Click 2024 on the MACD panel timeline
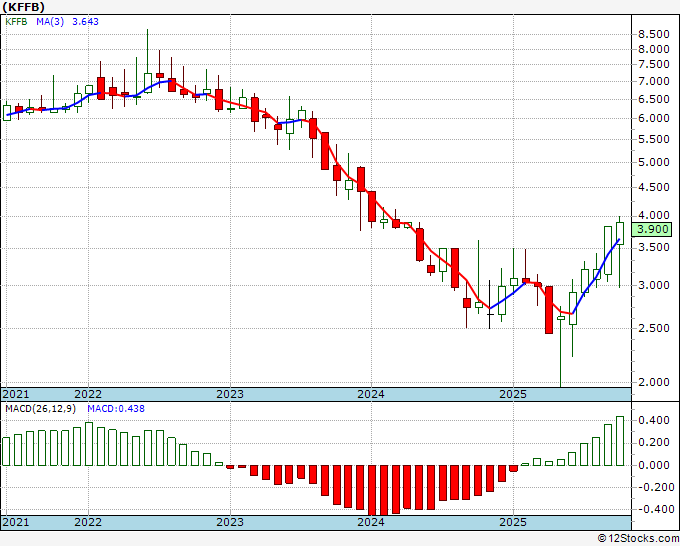The height and width of the screenshot is (546, 680). pos(371,522)
